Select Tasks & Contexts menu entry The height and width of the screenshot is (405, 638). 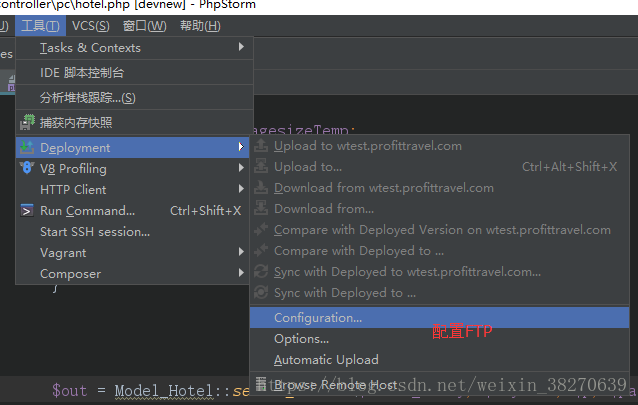[x=134, y=48]
